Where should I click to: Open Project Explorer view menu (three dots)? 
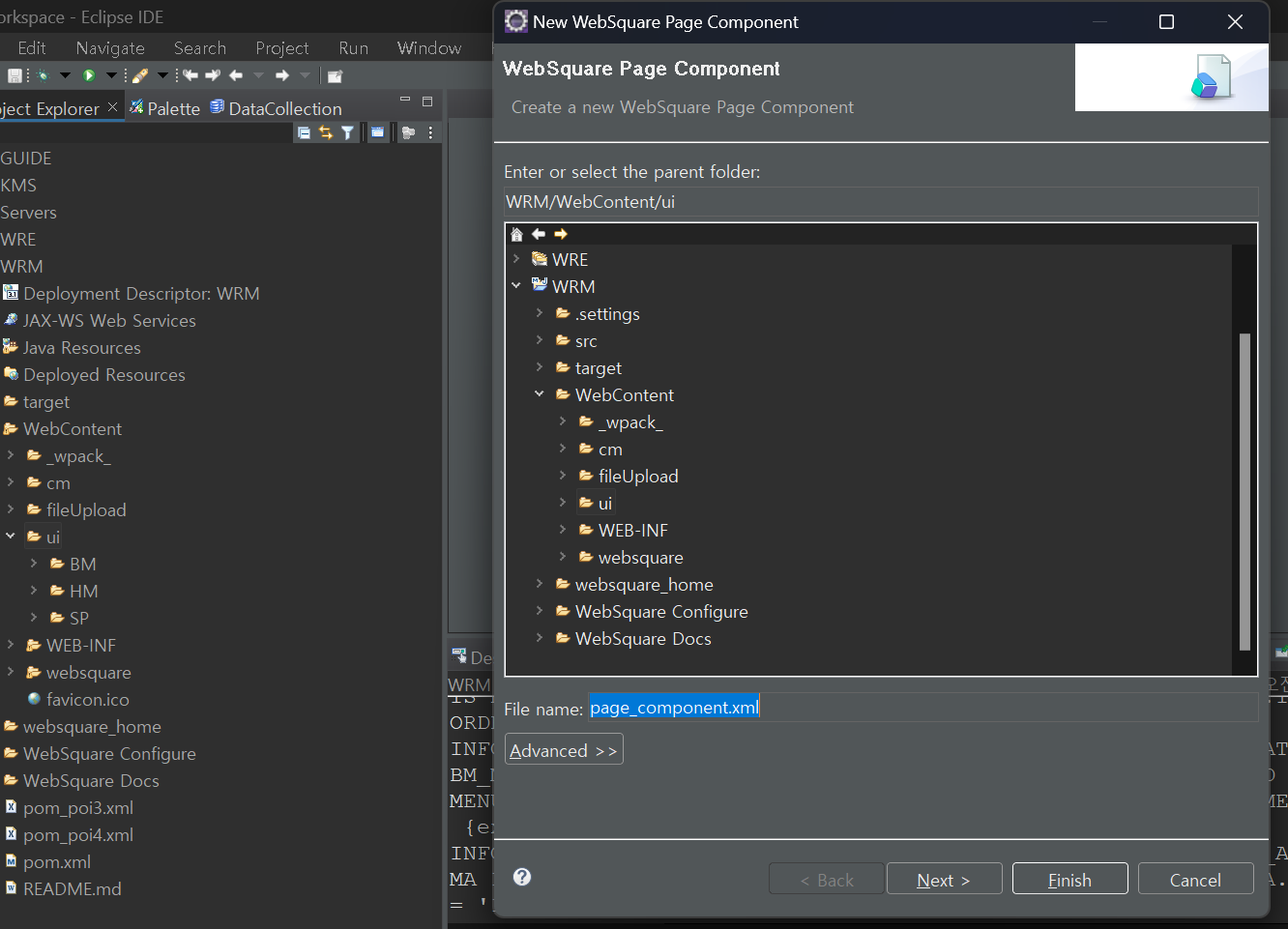(x=430, y=133)
